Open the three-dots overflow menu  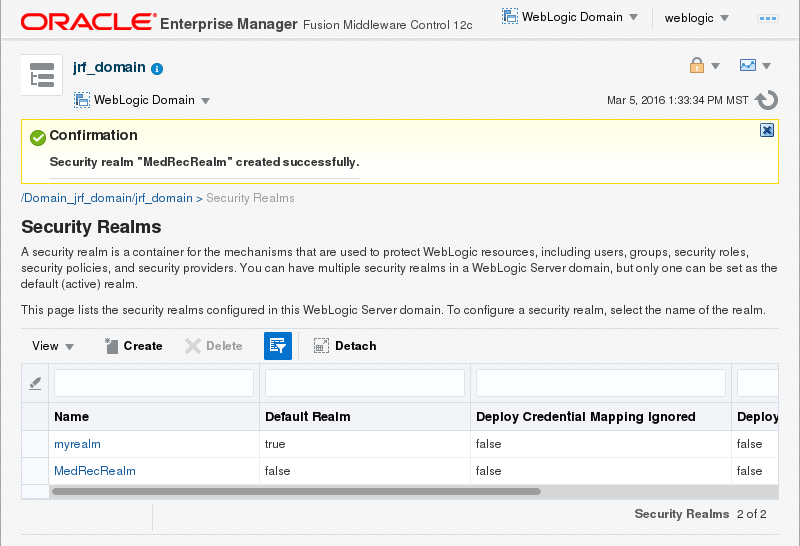[x=768, y=18]
